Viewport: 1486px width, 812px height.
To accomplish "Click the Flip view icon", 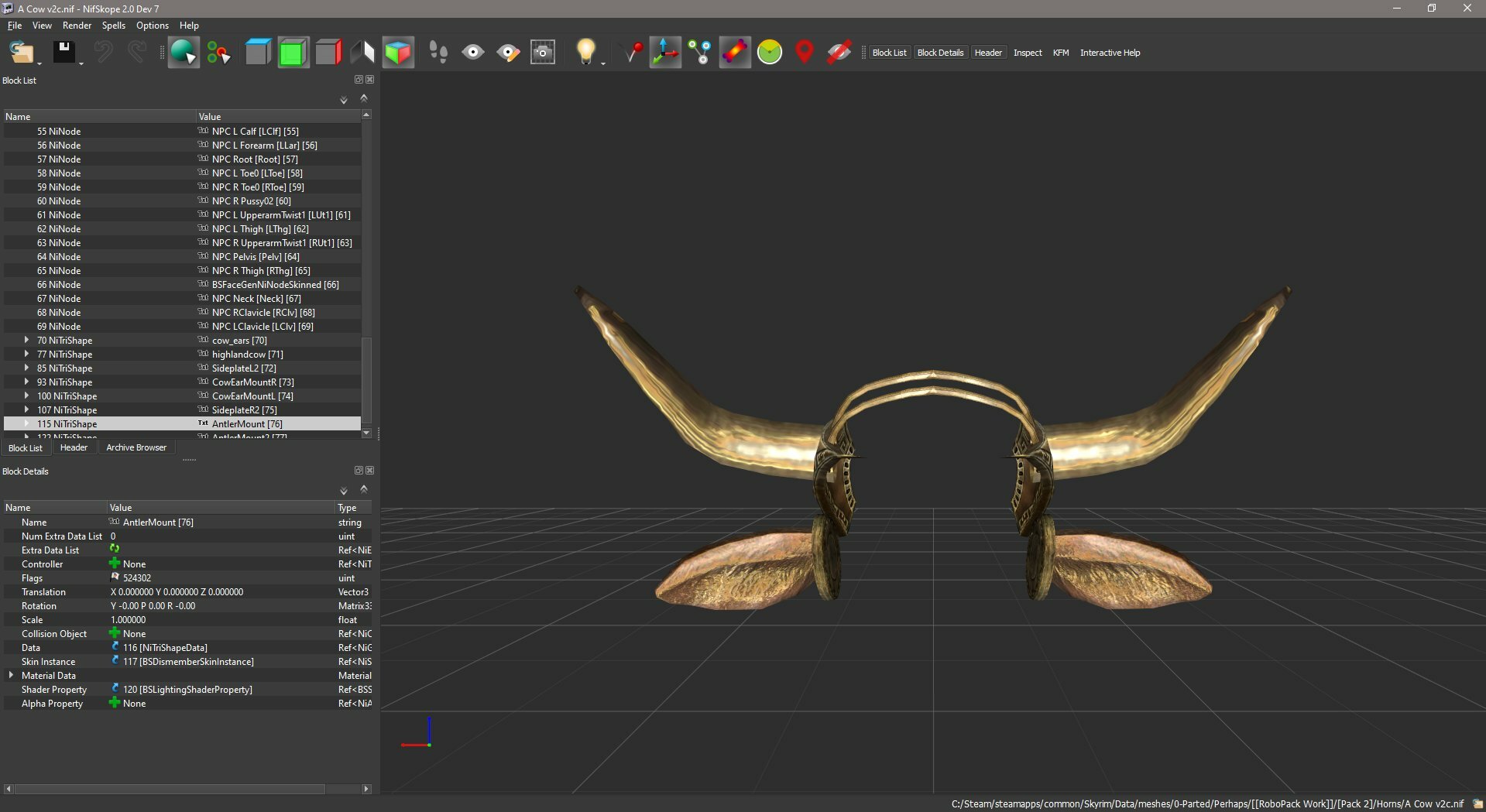I will coord(362,53).
